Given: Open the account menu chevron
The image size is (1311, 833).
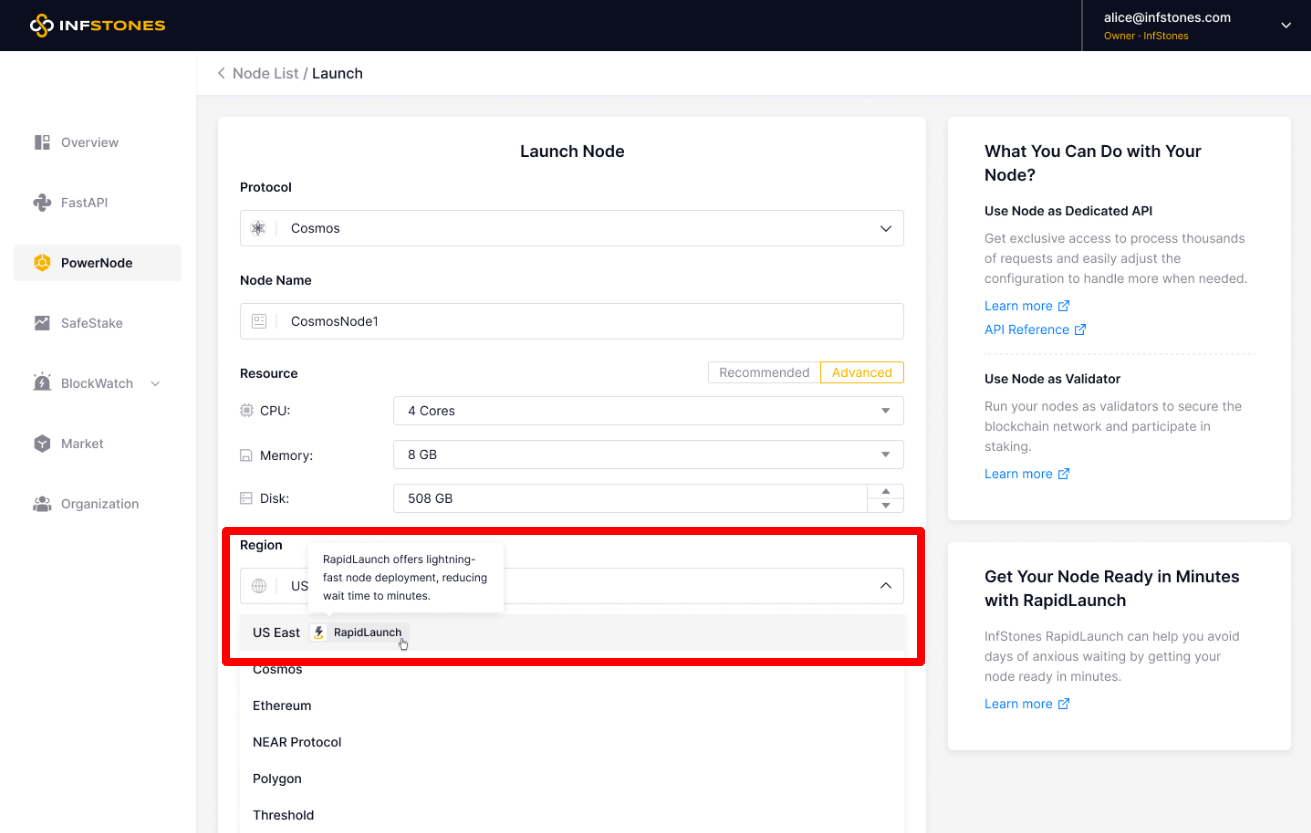Looking at the screenshot, I should point(1286,26).
